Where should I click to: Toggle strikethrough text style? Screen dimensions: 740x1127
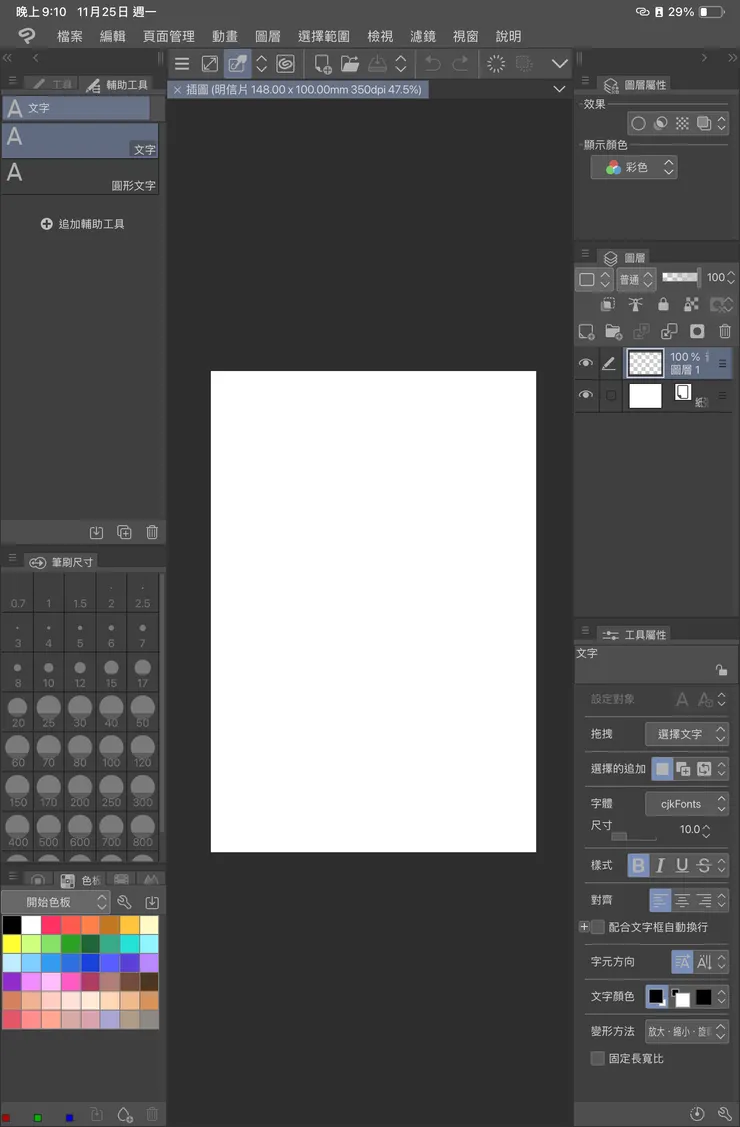click(703, 865)
